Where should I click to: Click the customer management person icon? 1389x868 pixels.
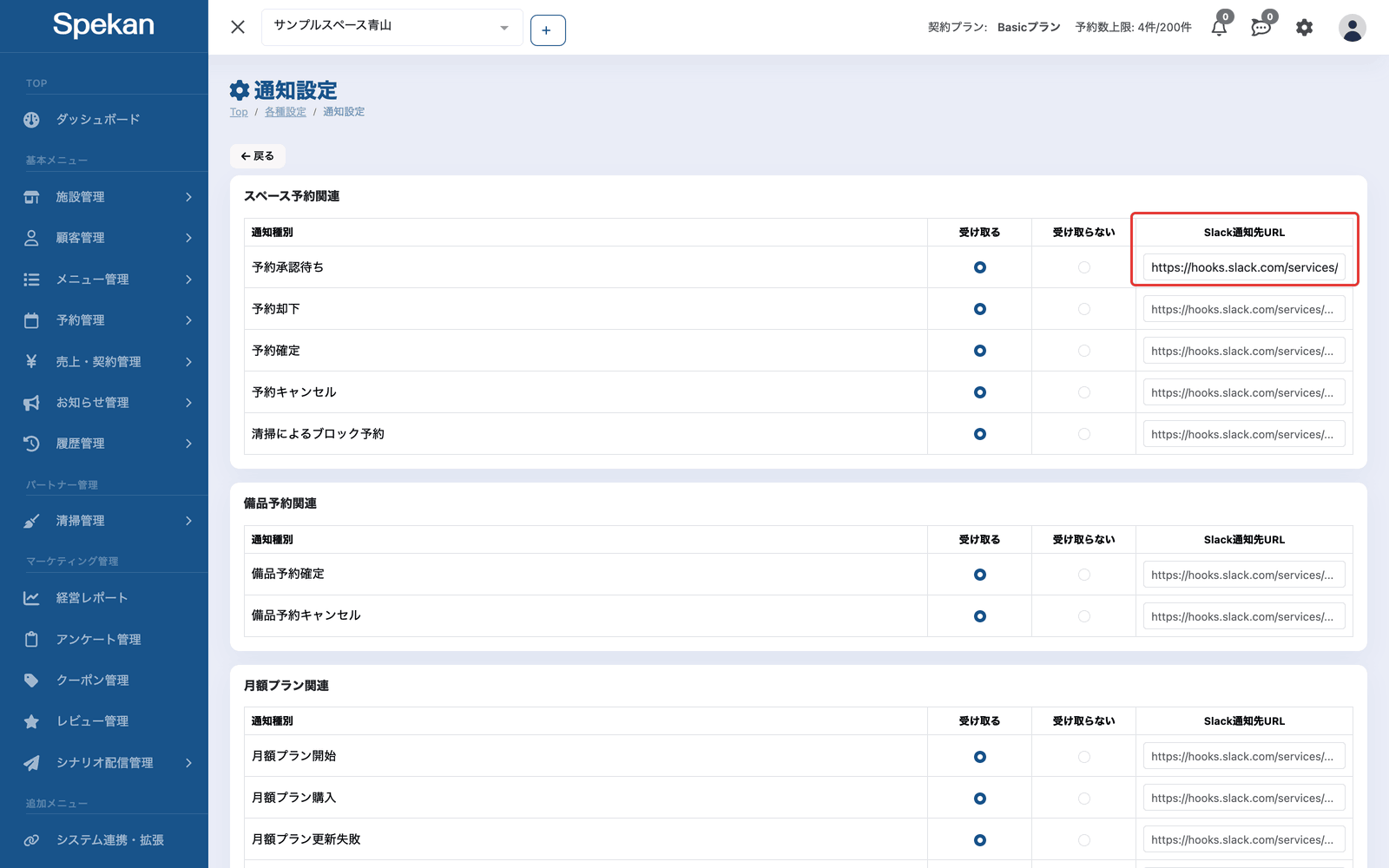(31, 238)
